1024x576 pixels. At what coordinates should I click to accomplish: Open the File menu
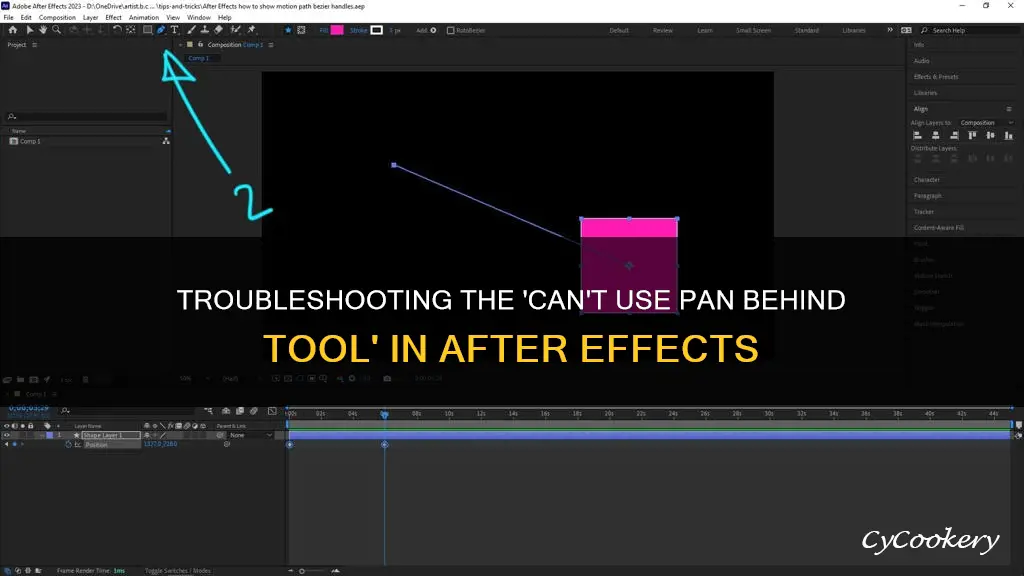coord(8,18)
